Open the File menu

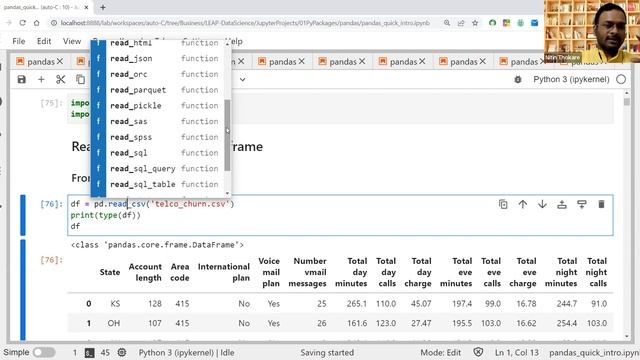(18, 41)
